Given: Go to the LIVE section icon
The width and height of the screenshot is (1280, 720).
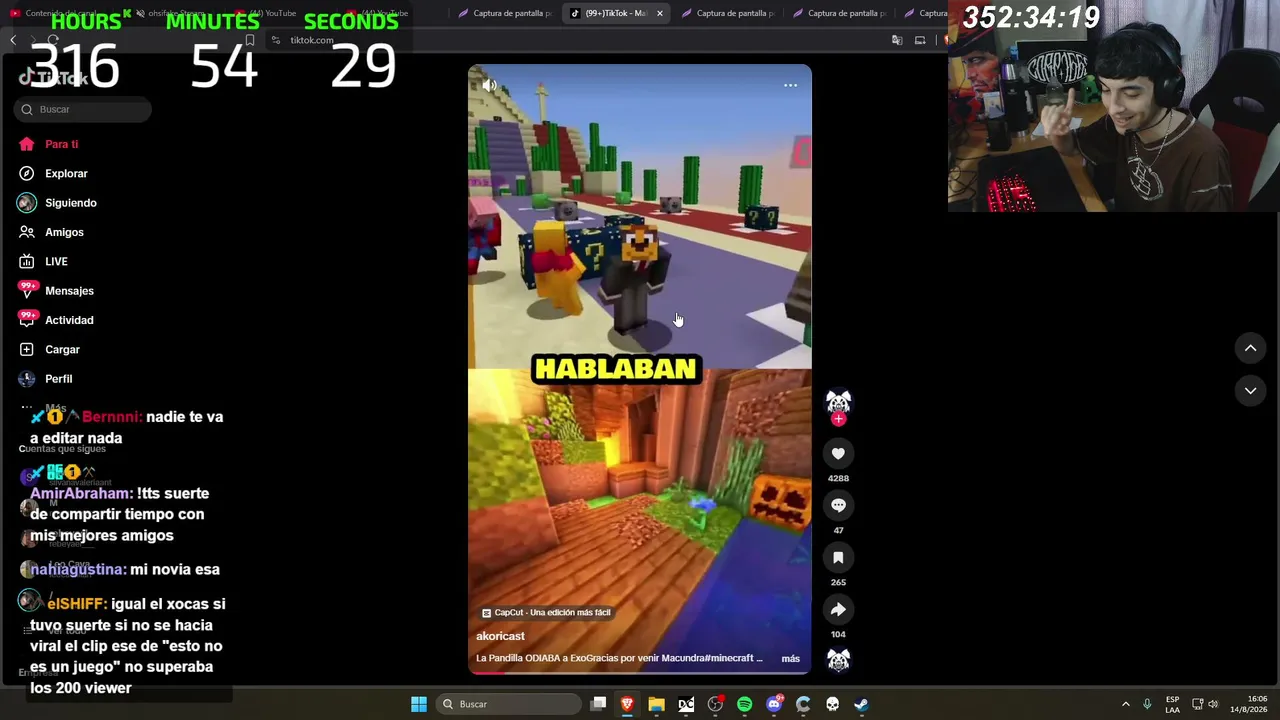Looking at the screenshot, I should (27, 262).
